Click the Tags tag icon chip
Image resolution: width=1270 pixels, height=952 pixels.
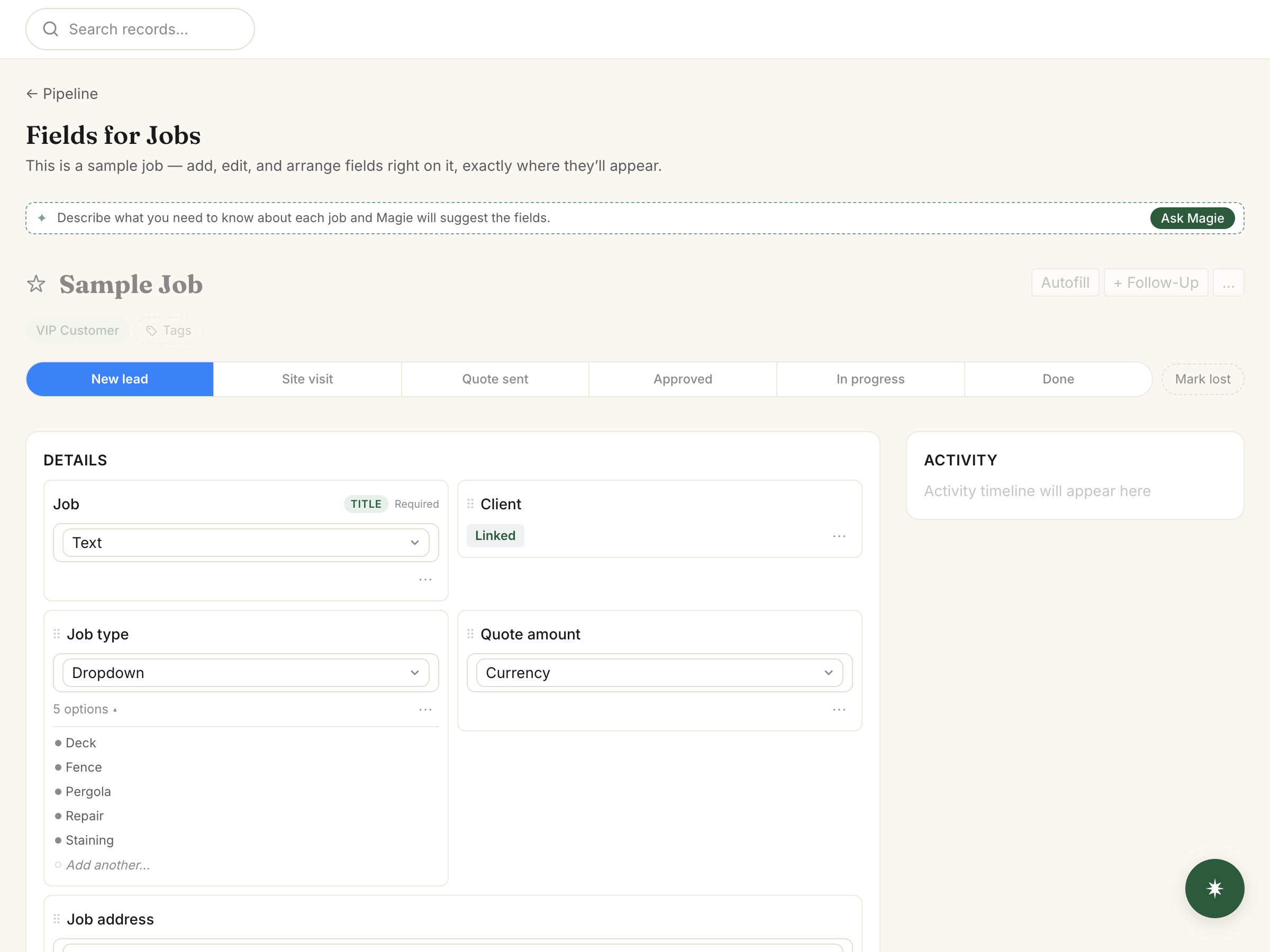[x=168, y=331]
